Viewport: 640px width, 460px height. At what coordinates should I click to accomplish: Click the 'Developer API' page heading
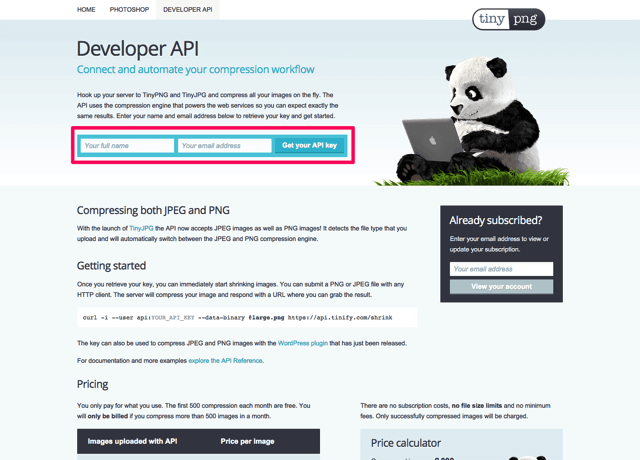pyautogui.click(x=138, y=49)
